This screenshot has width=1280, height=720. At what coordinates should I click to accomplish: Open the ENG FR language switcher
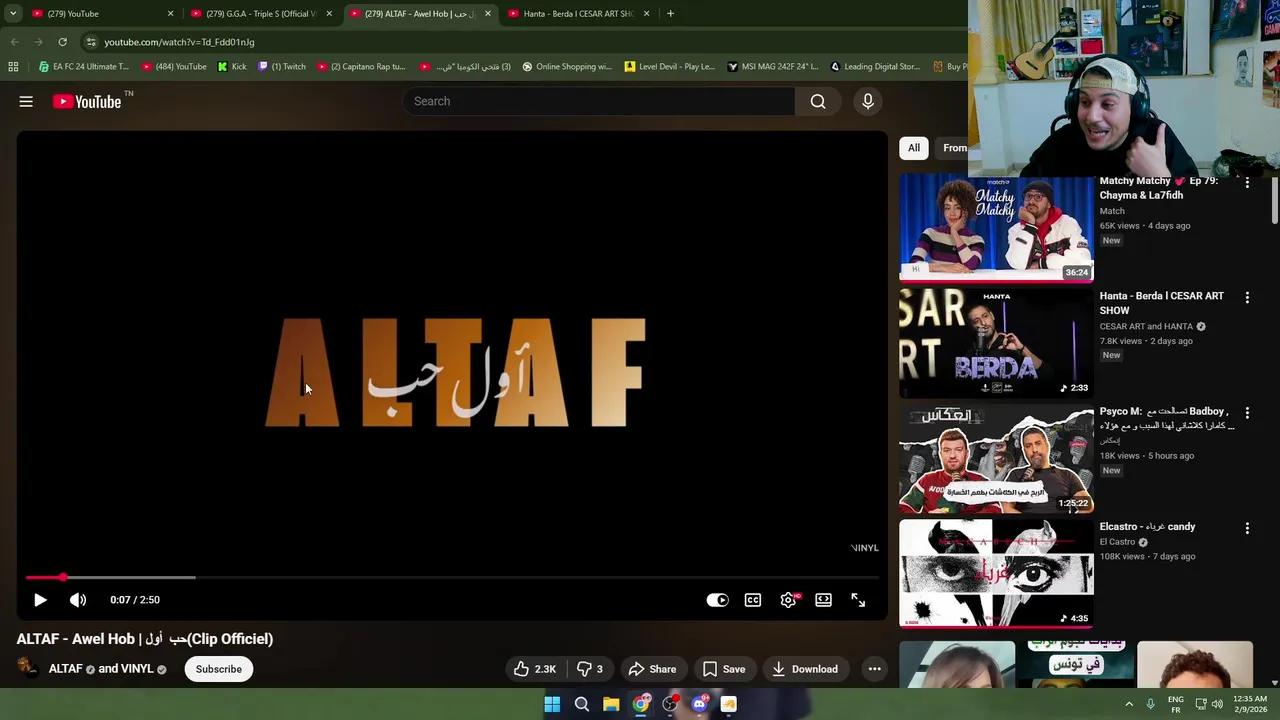pos(1176,704)
